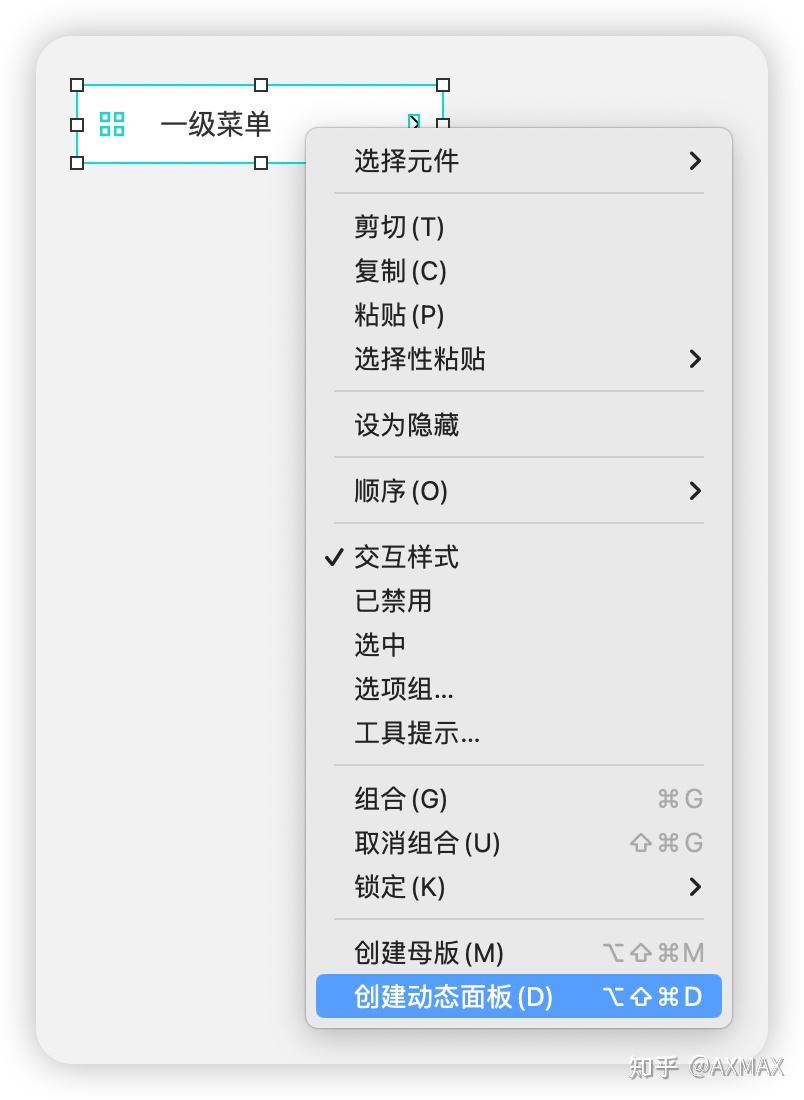
Task: Click the teal interaction marker on the widget
Action: (x=413, y=122)
